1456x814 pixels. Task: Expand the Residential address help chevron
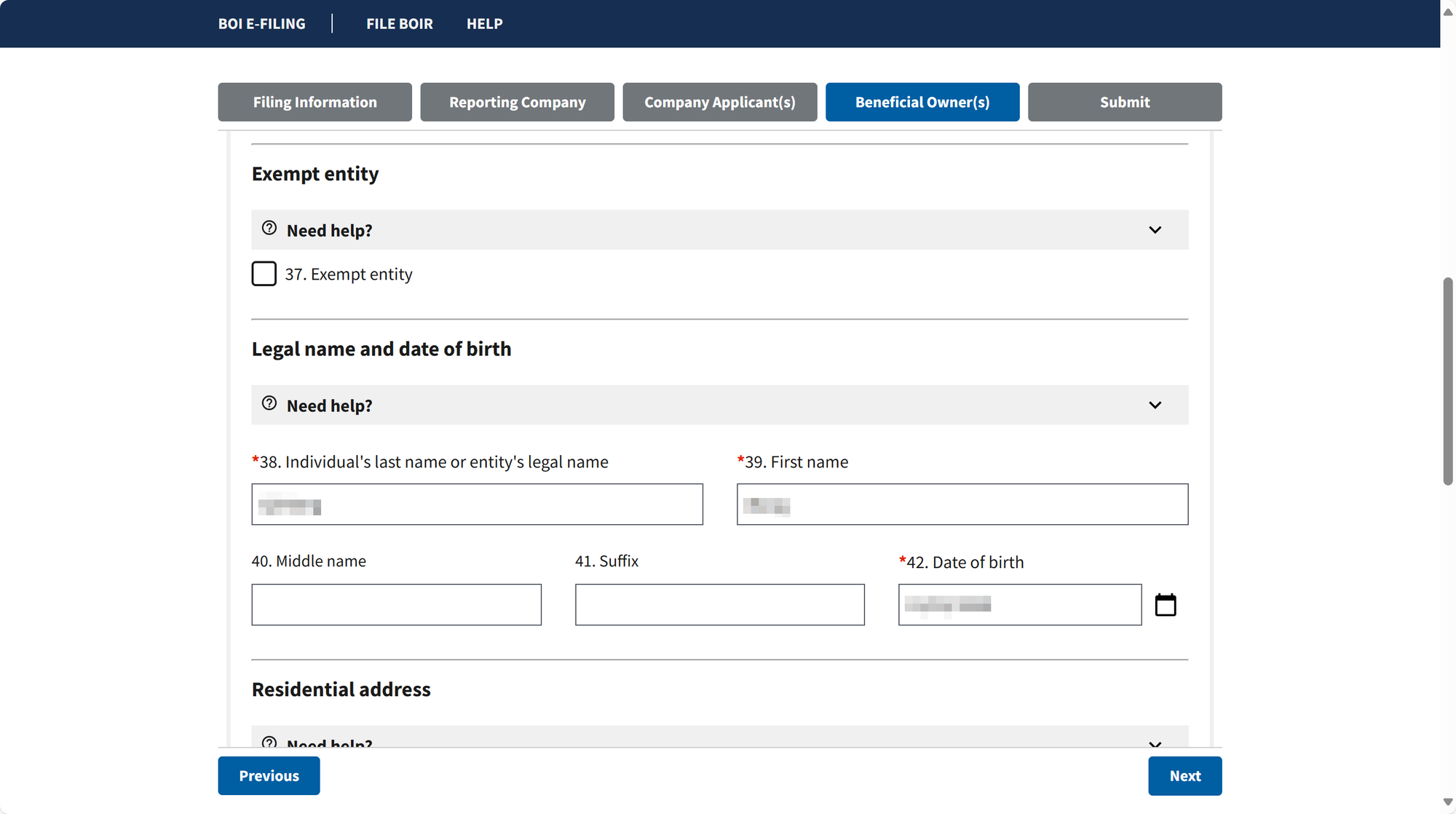point(1155,743)
